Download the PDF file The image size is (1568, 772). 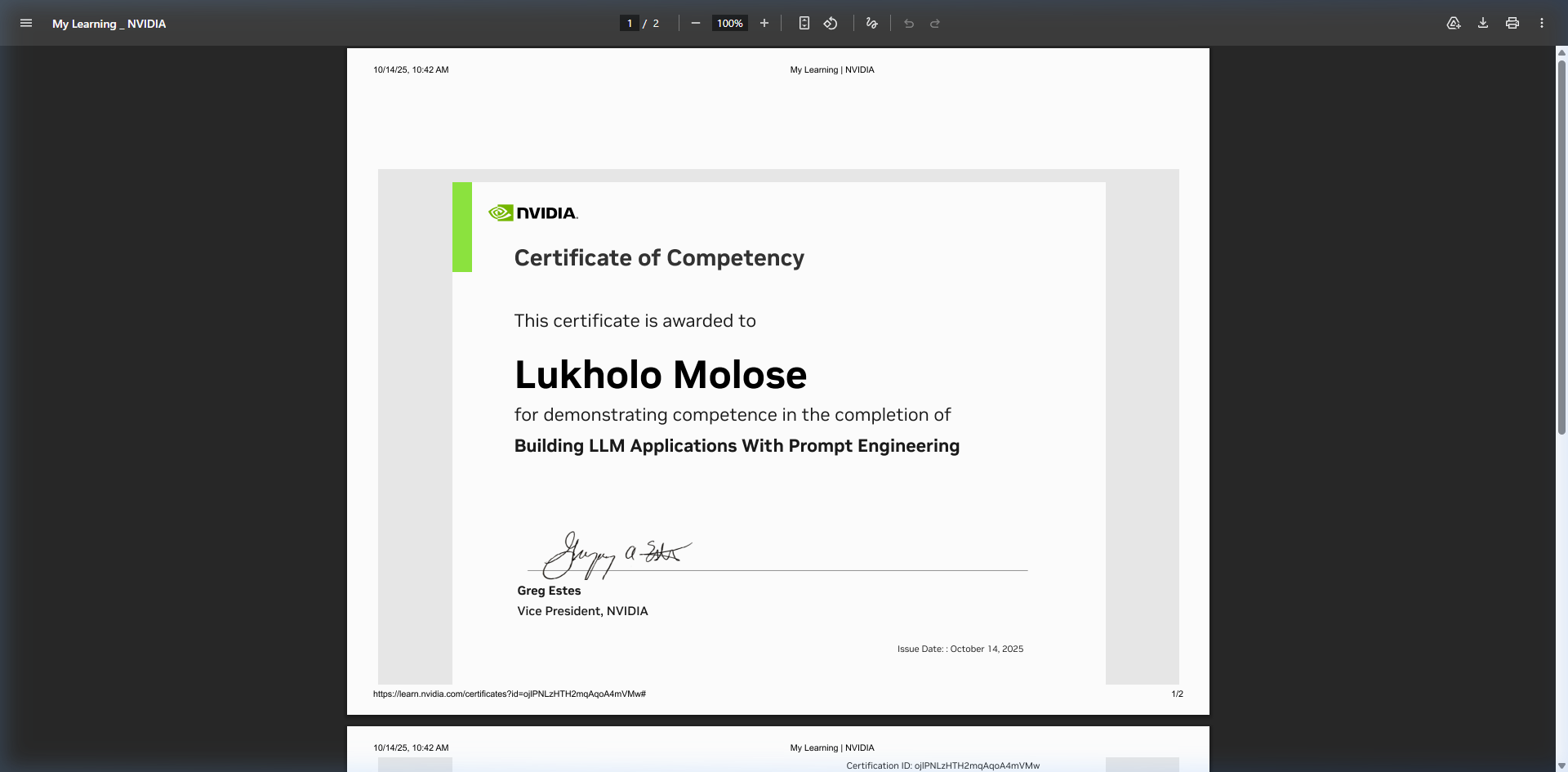pos(1483,23)
